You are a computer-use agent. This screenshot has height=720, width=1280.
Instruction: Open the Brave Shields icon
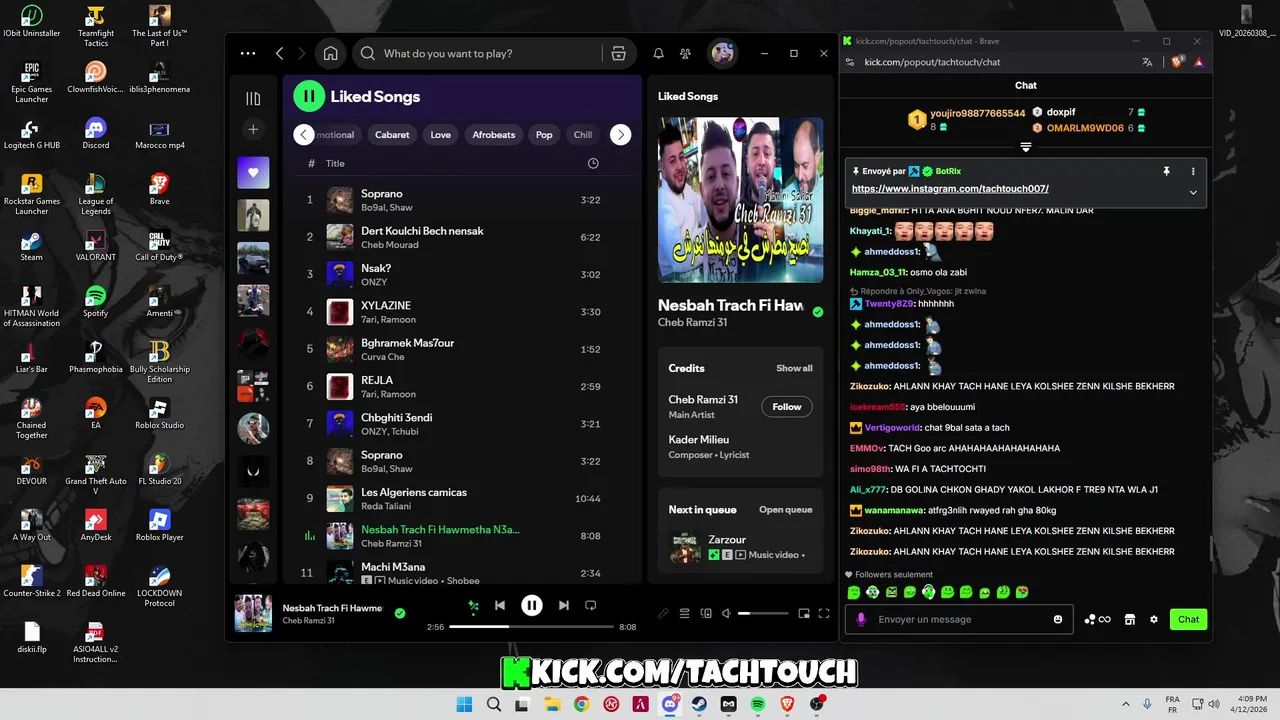pos(1179,62)
